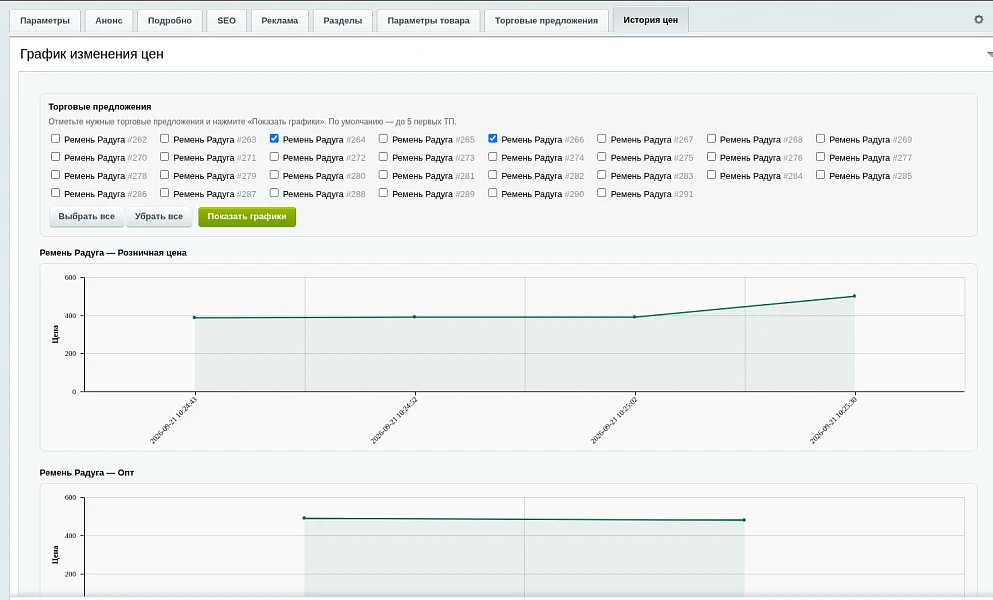Select the SEO tab
The height and width of the screenshot is (600, 993).
click(227, 20)
